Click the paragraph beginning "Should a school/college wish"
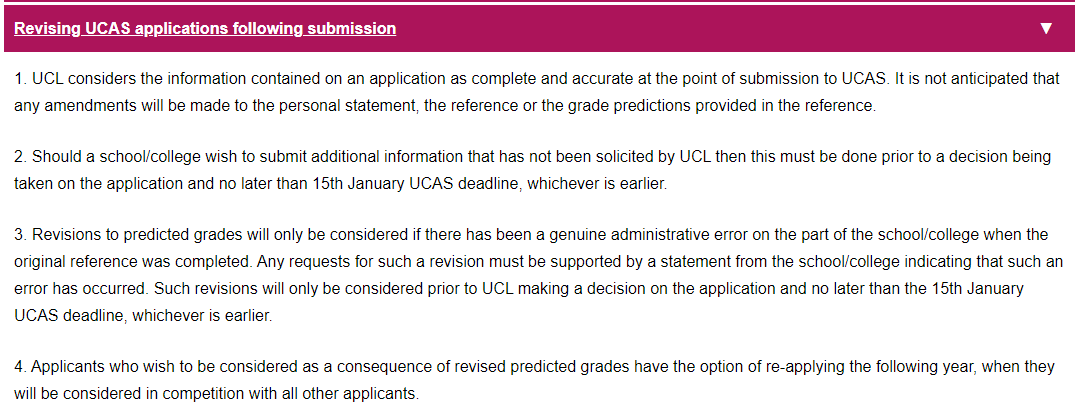The image size is (1079, 419). click(533, 171)
